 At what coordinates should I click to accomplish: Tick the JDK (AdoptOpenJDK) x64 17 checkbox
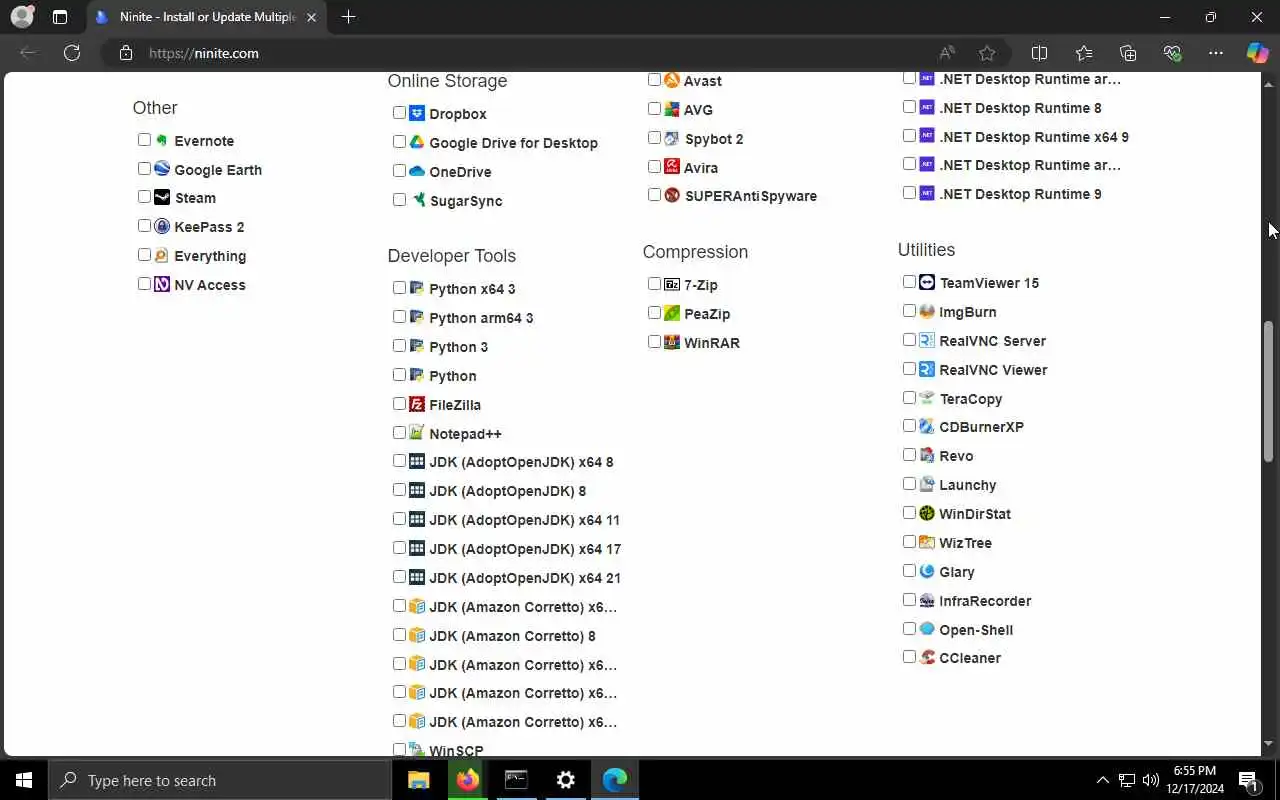click(x=399, y=548)
